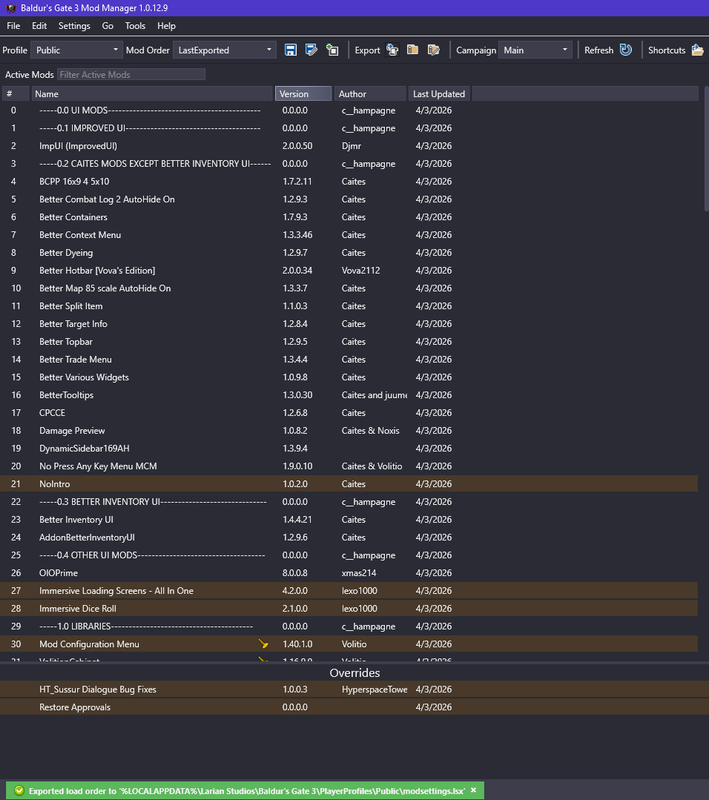Screen dimensions: 709x800
Task: Open the Settings menu
Action: point(74,26)
